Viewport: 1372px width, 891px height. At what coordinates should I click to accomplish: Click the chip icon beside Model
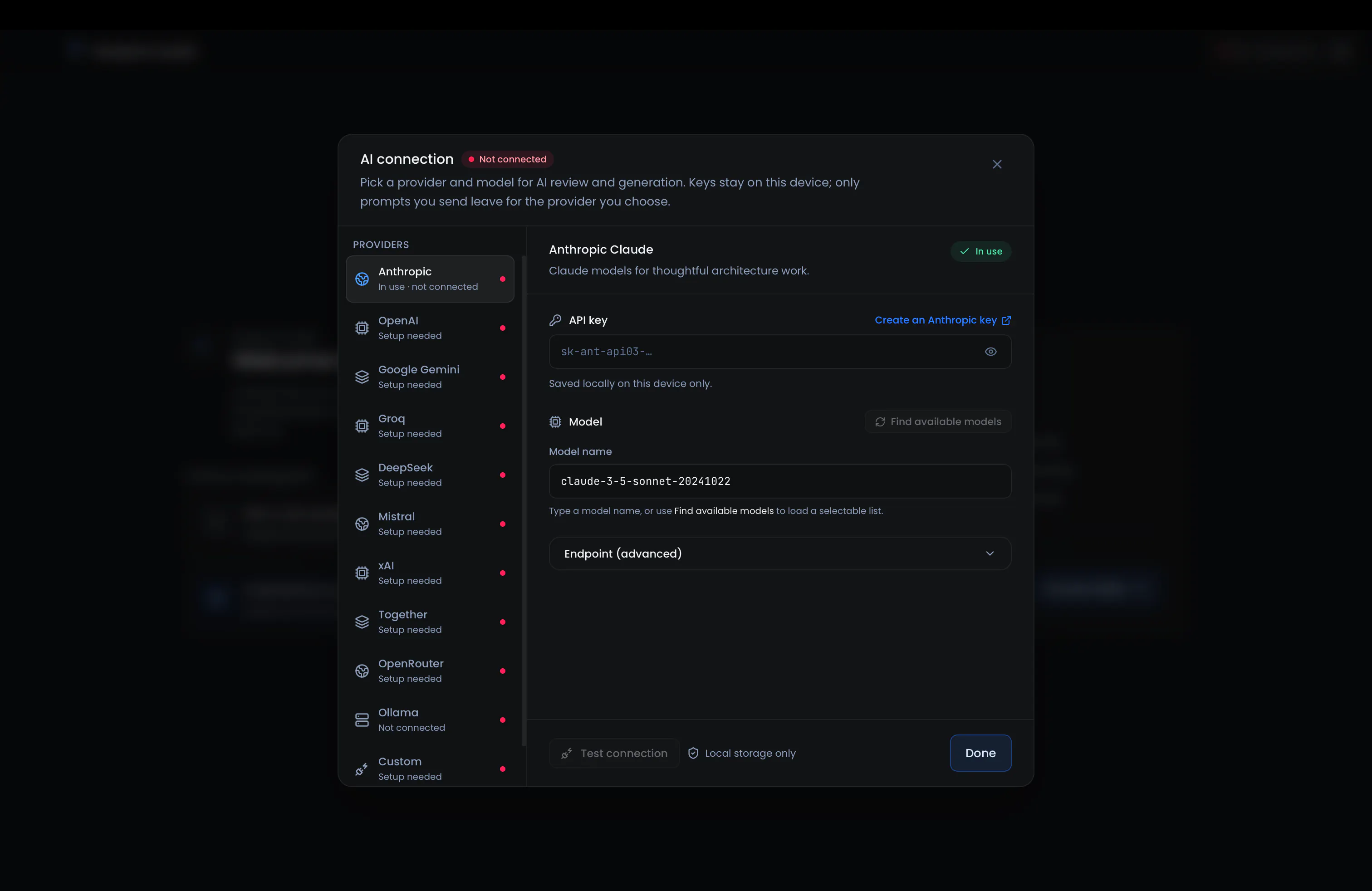point(555,422)
